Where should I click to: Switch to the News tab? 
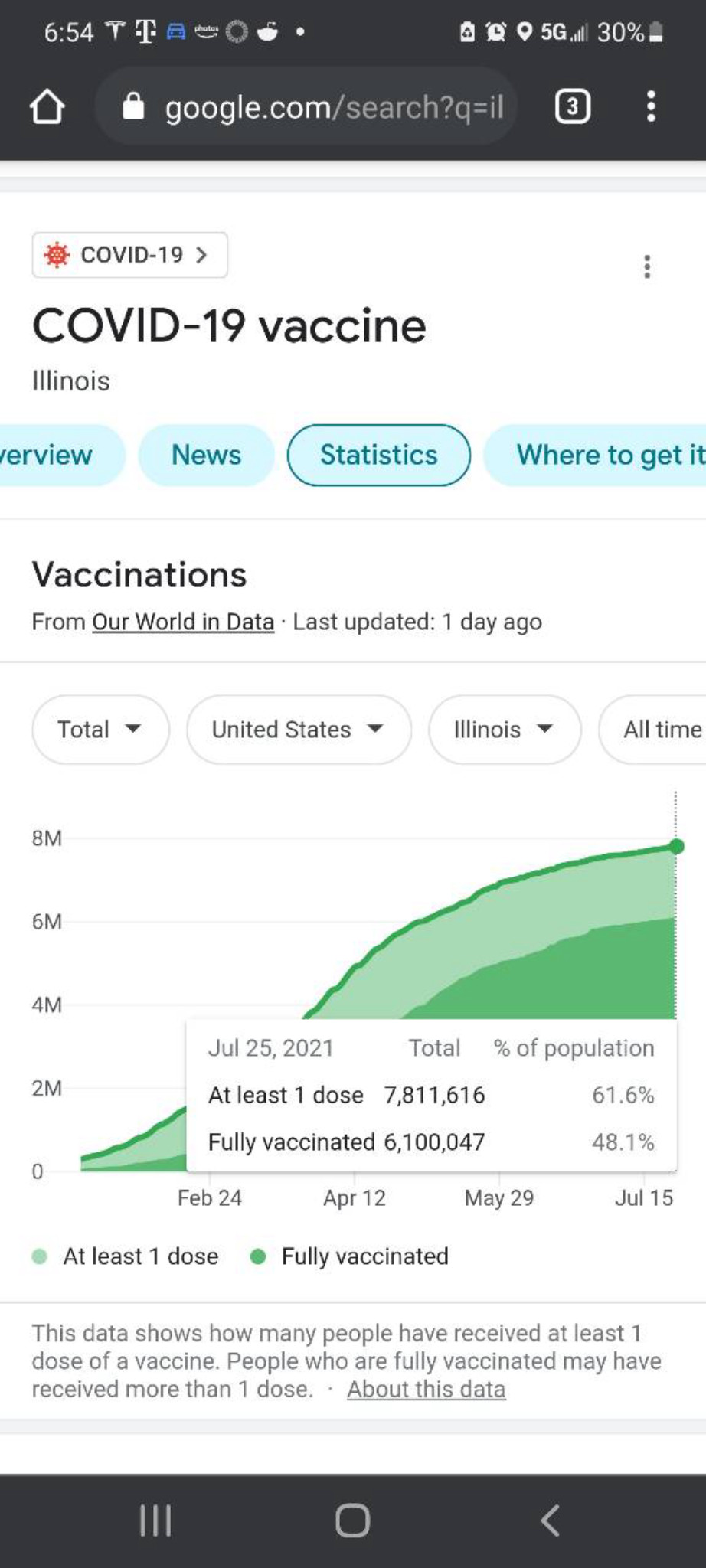tap(206, 455)
